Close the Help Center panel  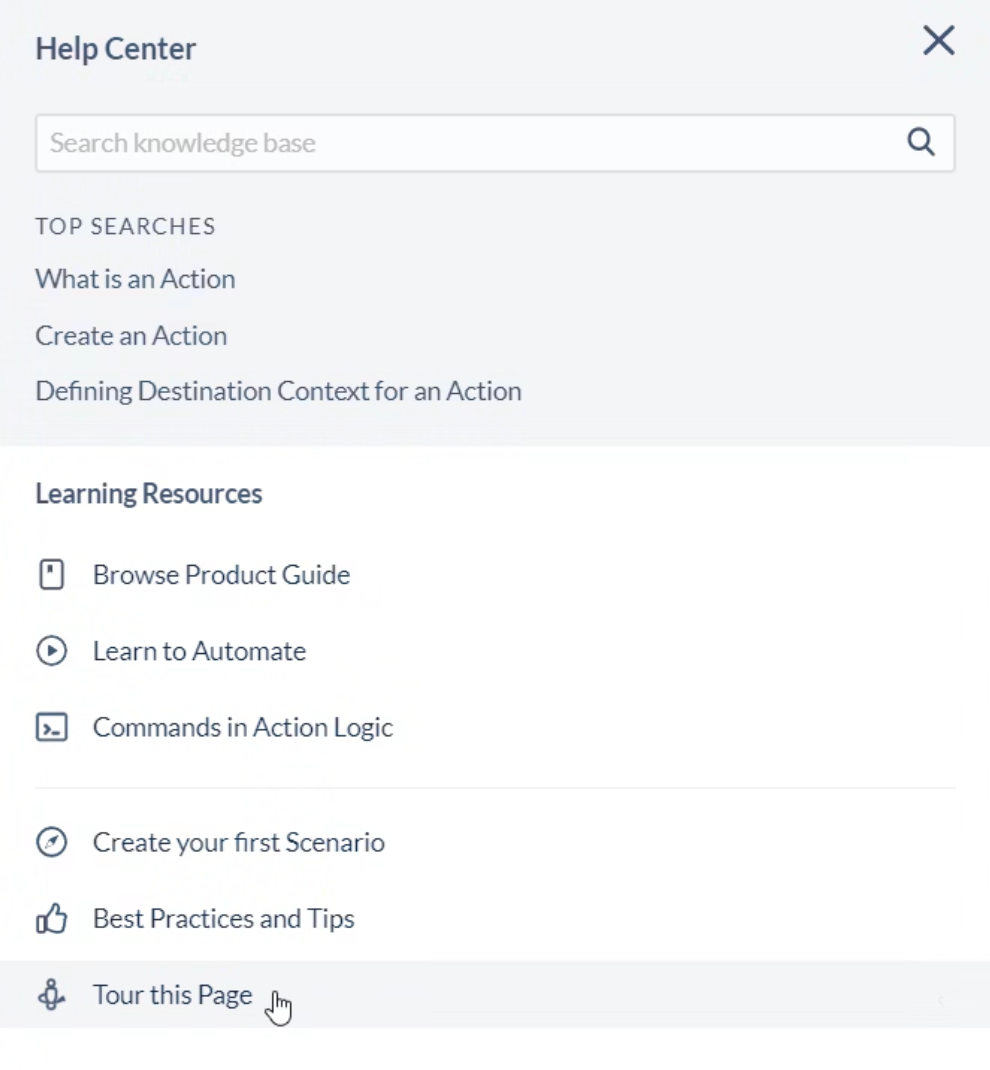(x=938, y=41)
